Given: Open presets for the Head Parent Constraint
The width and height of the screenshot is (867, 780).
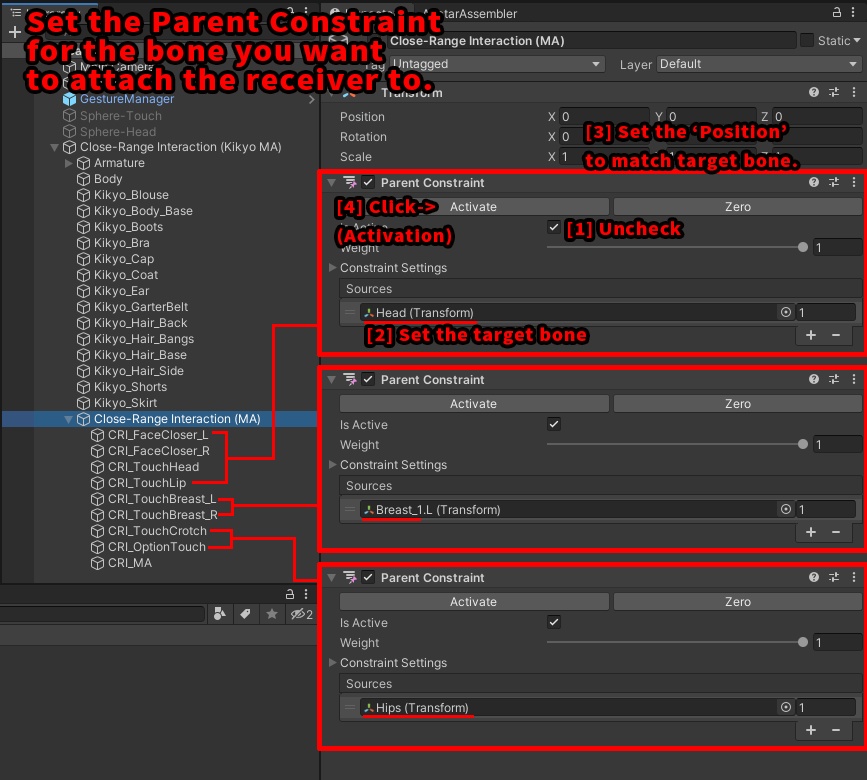Looking at the screenshot, I should point(834,182).
